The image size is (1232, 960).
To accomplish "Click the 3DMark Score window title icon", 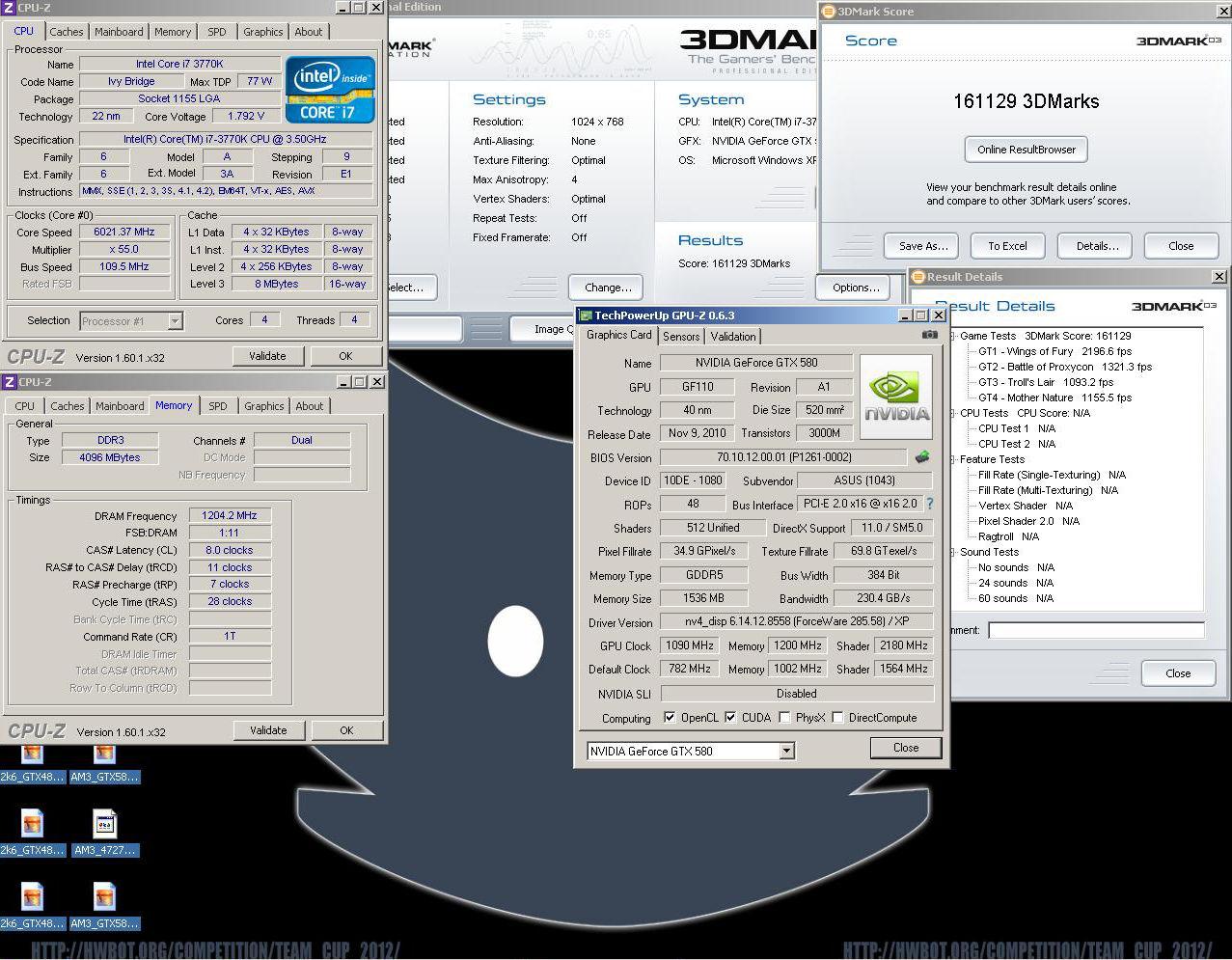I will pos(829,12).
